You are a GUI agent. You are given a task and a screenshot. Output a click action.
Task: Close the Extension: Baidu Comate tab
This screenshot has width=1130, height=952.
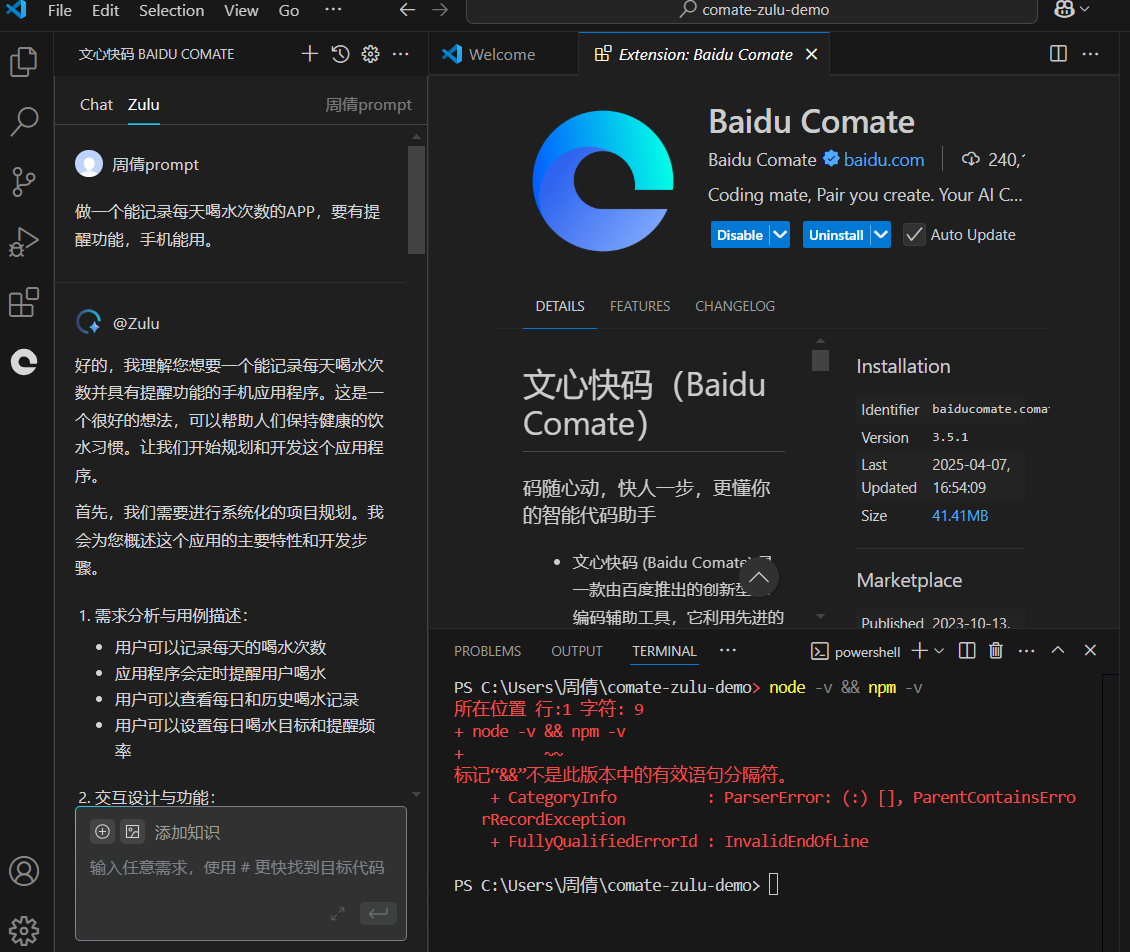(x=811, y=54)
